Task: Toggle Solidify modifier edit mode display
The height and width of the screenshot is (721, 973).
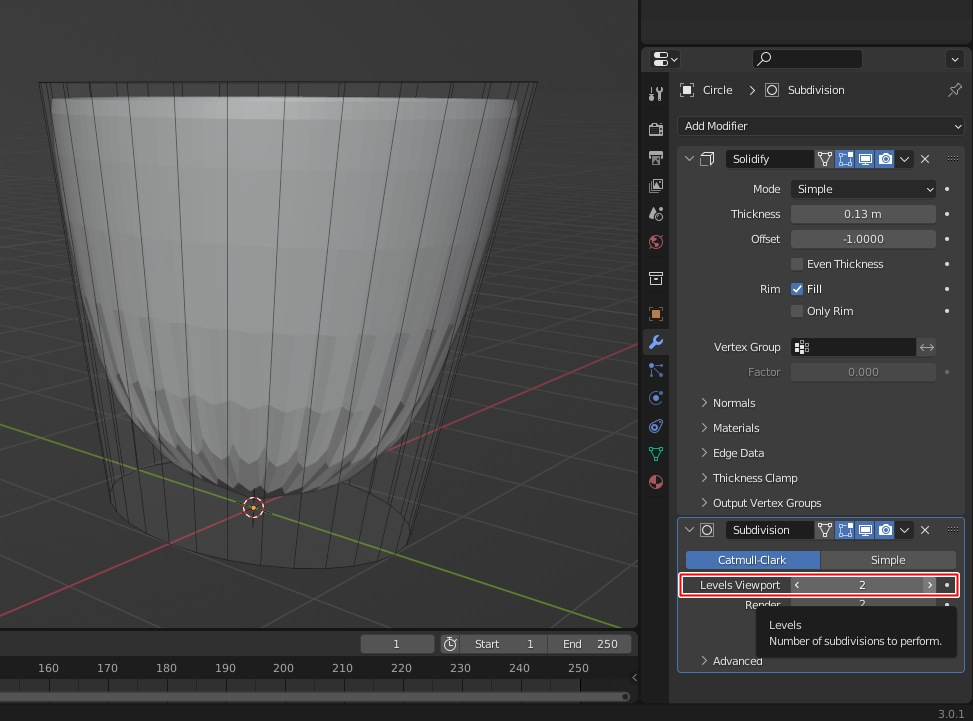Action: coord(845,159)
